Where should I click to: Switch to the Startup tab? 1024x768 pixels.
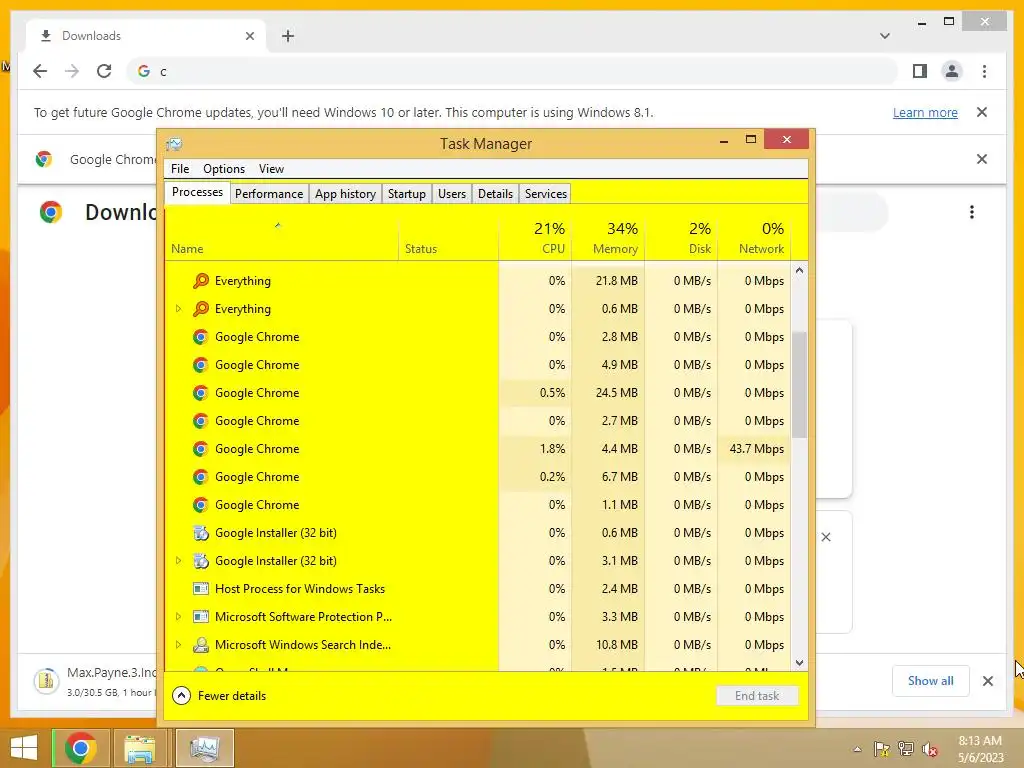click(406, 194)
